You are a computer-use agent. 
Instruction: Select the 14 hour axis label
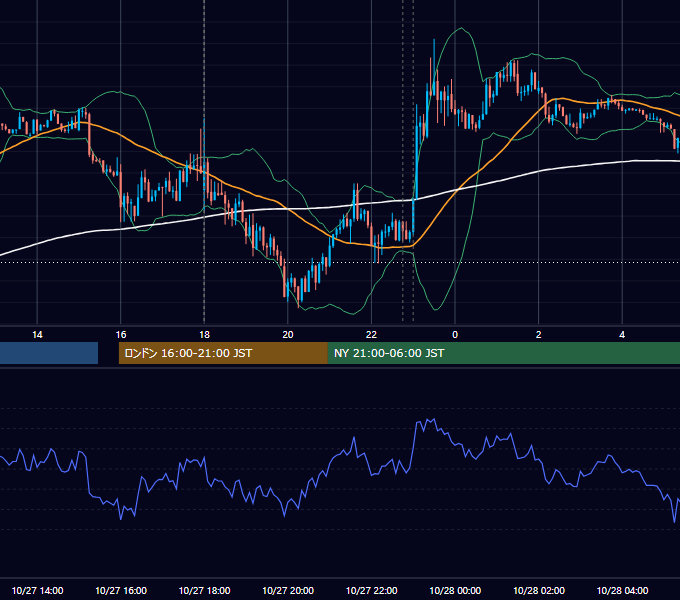pos(37,335)
